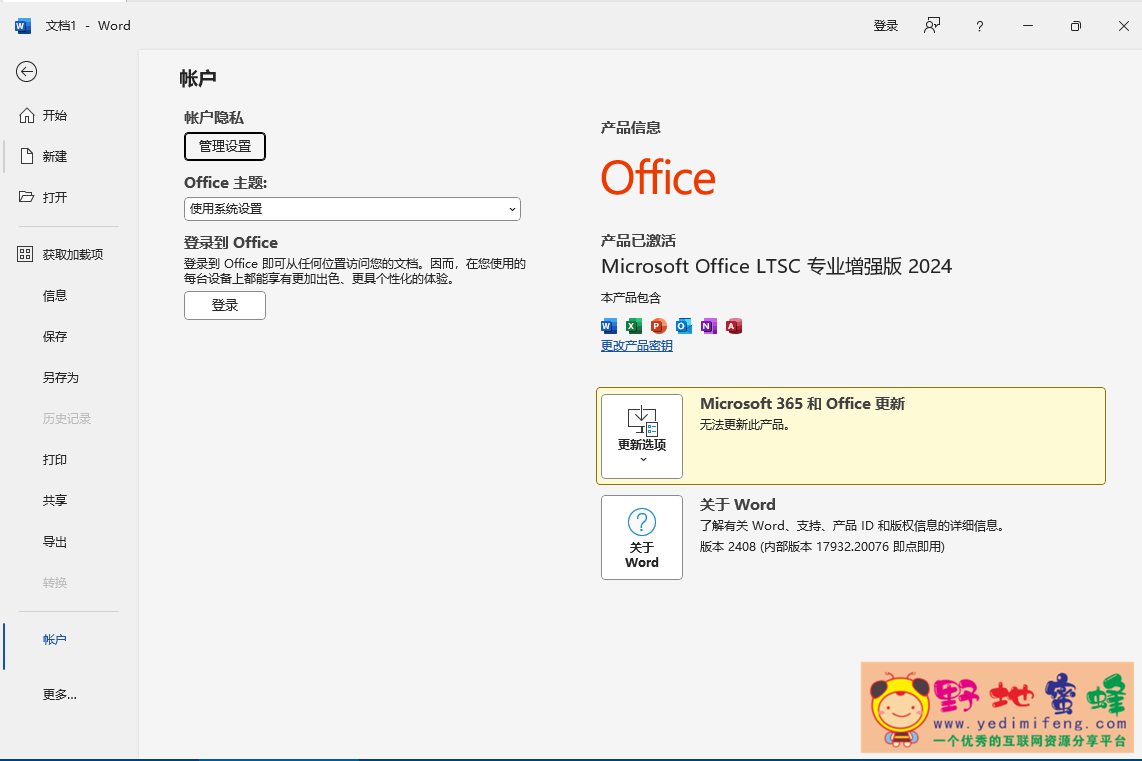Click the Microsoft Office LTSC 专业增强版 2024 text
Viewport: 1142px width, 761px height.
tap(776, 267)
